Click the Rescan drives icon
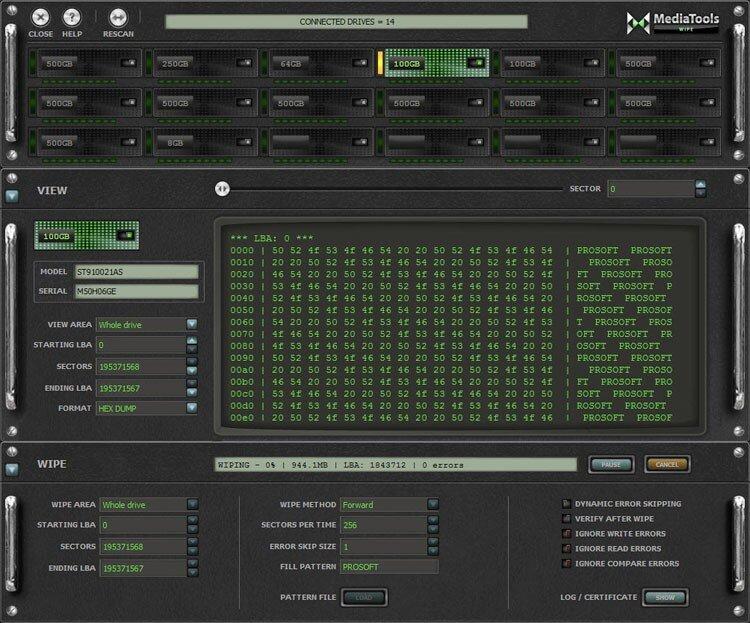The image size is (750, 623). 118,18
